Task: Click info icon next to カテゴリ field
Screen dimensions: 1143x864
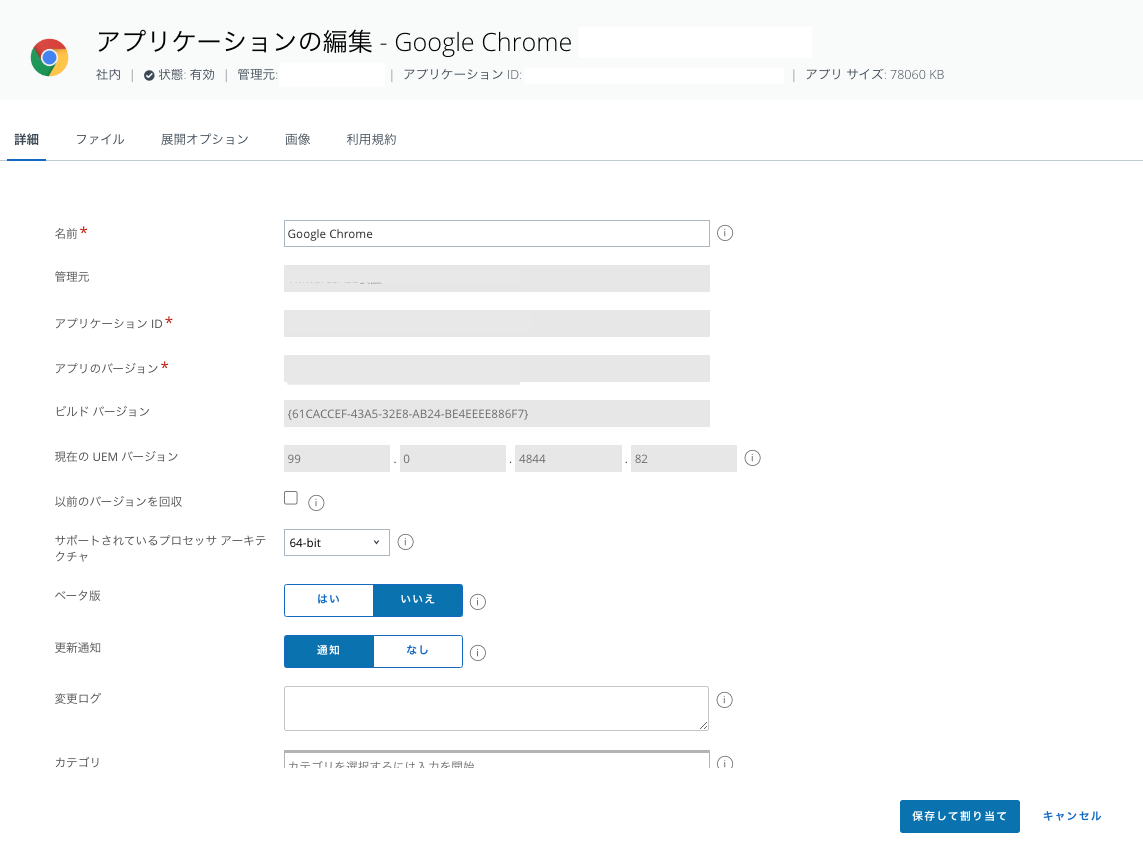Action: click(x=725, y=763)
